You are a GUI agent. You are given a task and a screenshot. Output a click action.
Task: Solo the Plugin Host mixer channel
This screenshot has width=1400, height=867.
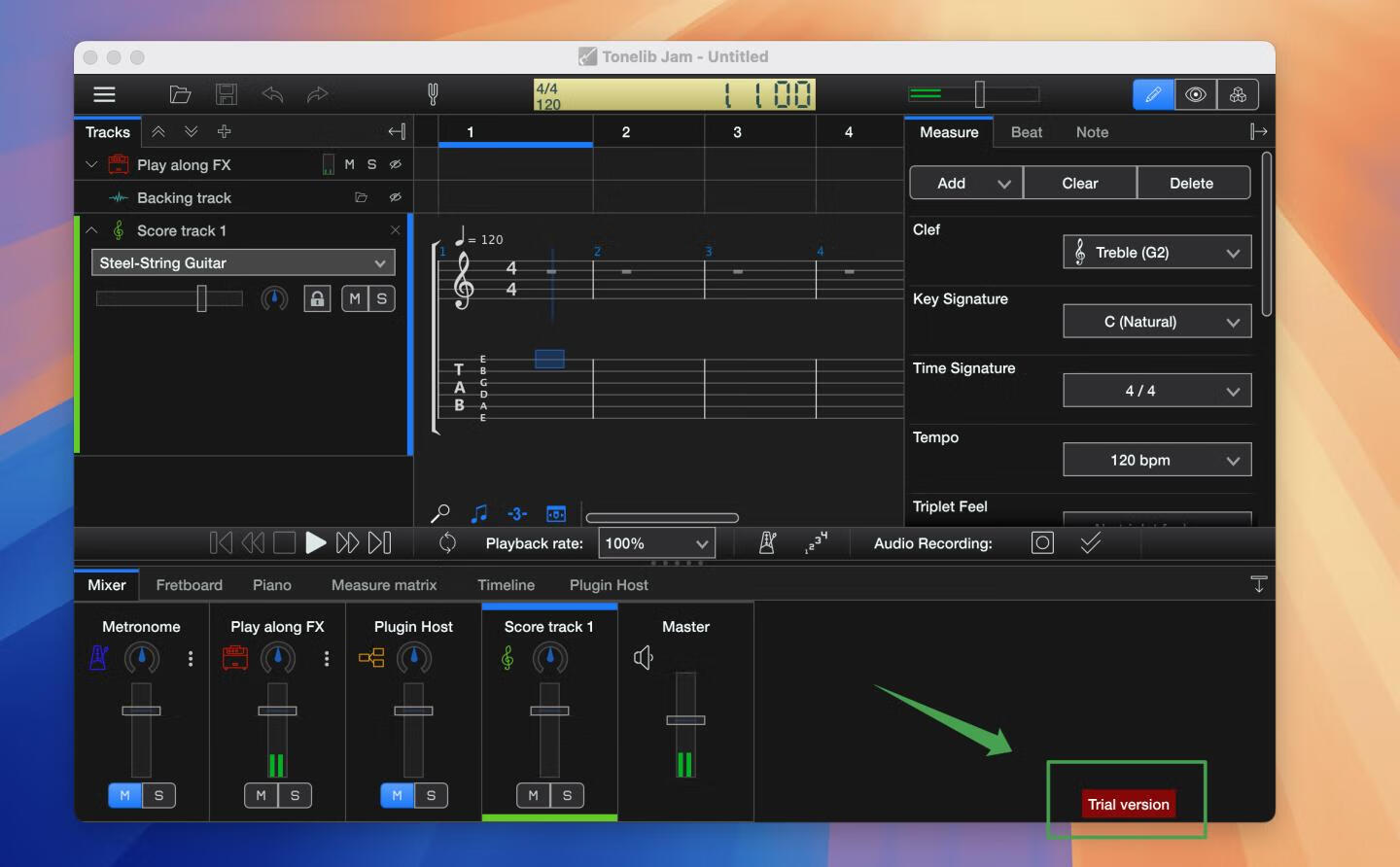[431, 795]
